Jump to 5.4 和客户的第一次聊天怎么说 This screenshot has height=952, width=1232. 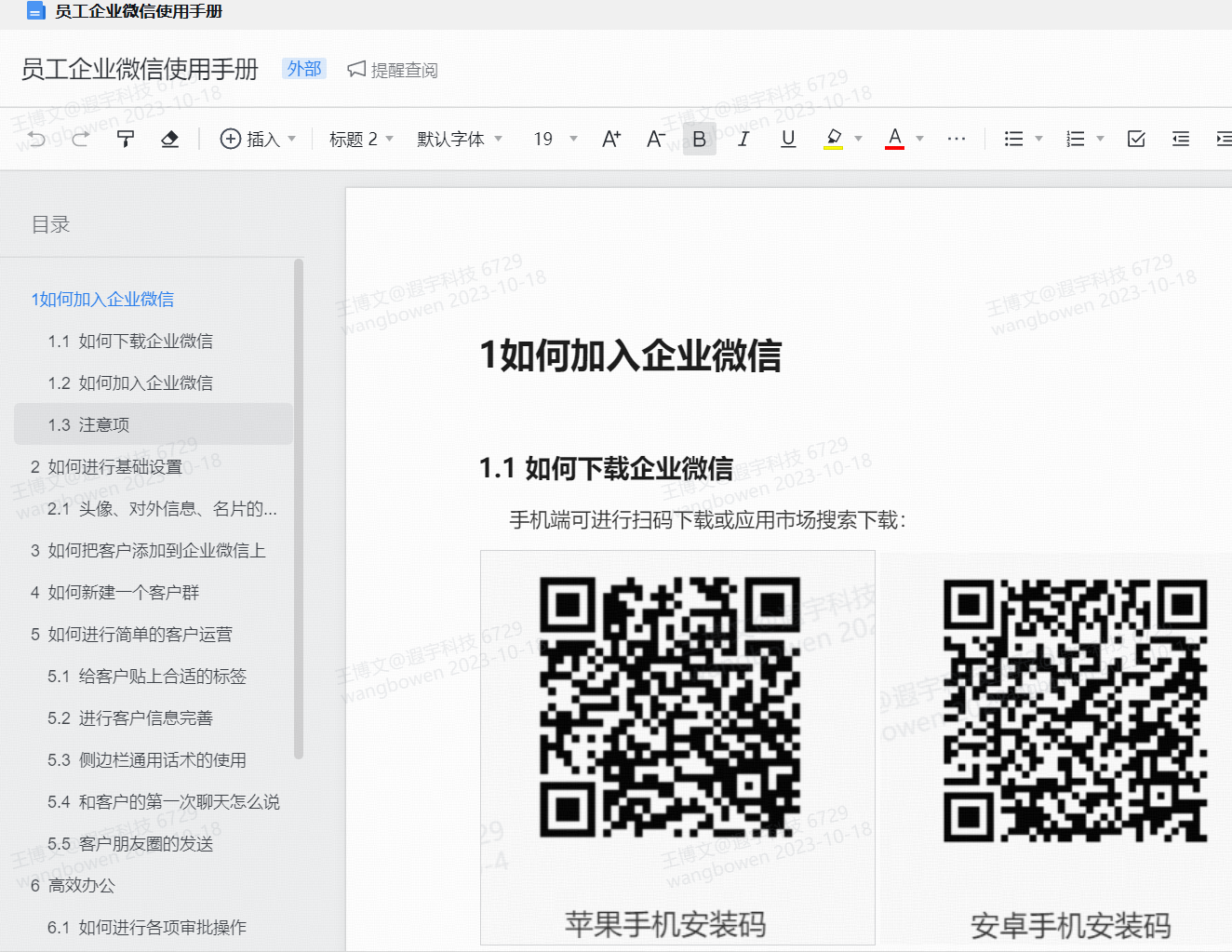click(164, 801)
